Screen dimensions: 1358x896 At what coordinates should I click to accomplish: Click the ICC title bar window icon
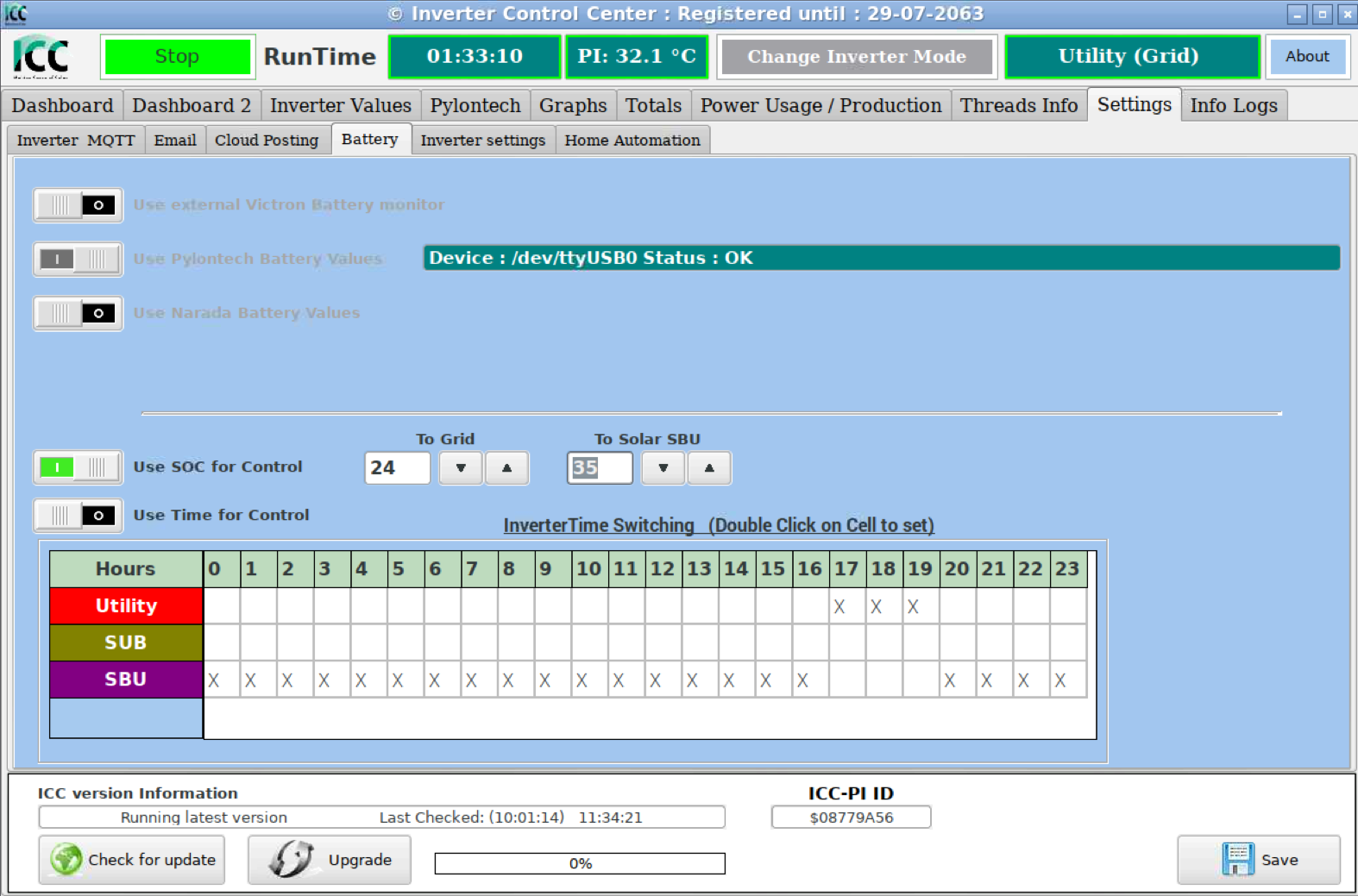[16, 14]
